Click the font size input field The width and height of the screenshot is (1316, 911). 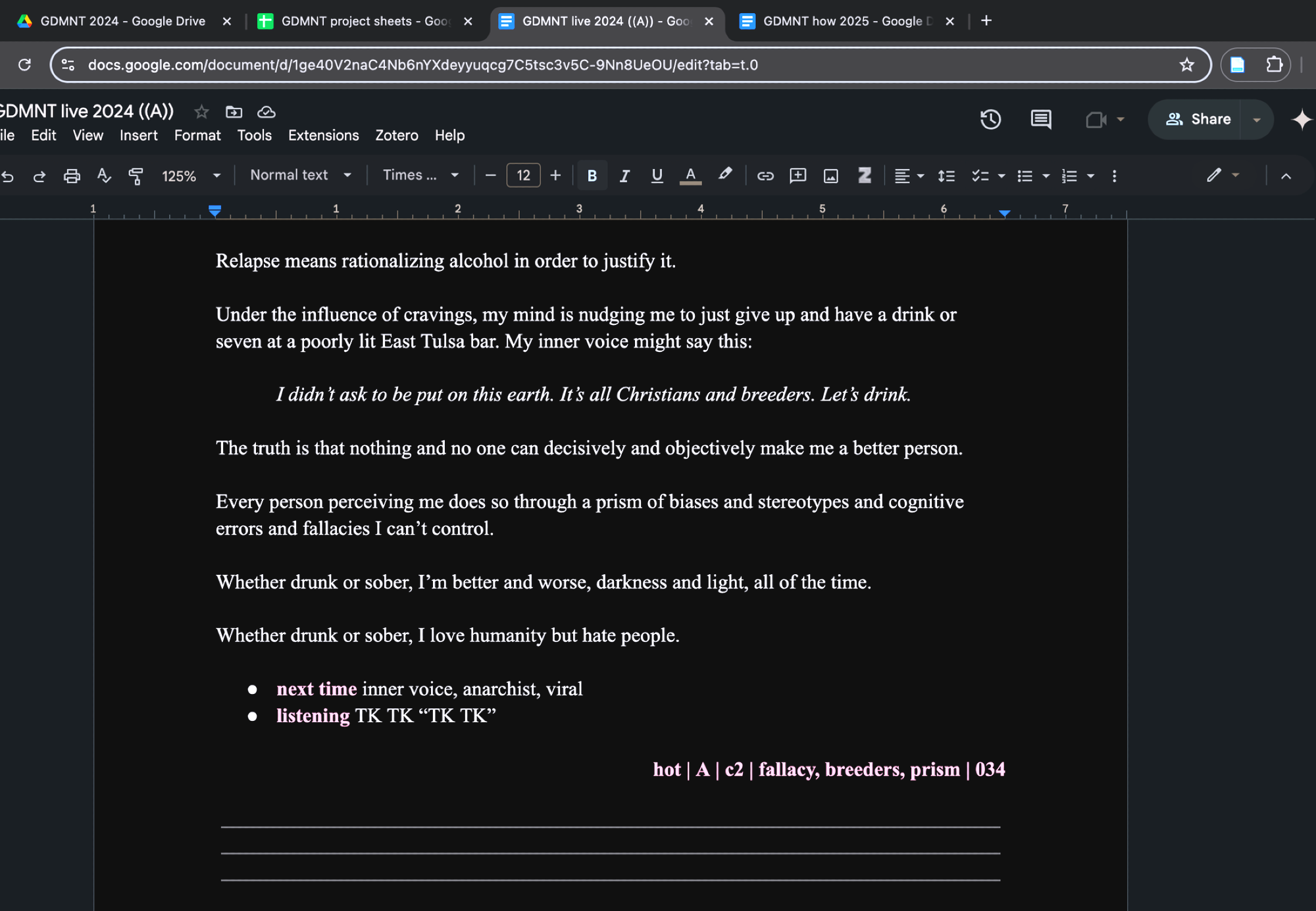[x=523, y=175]
